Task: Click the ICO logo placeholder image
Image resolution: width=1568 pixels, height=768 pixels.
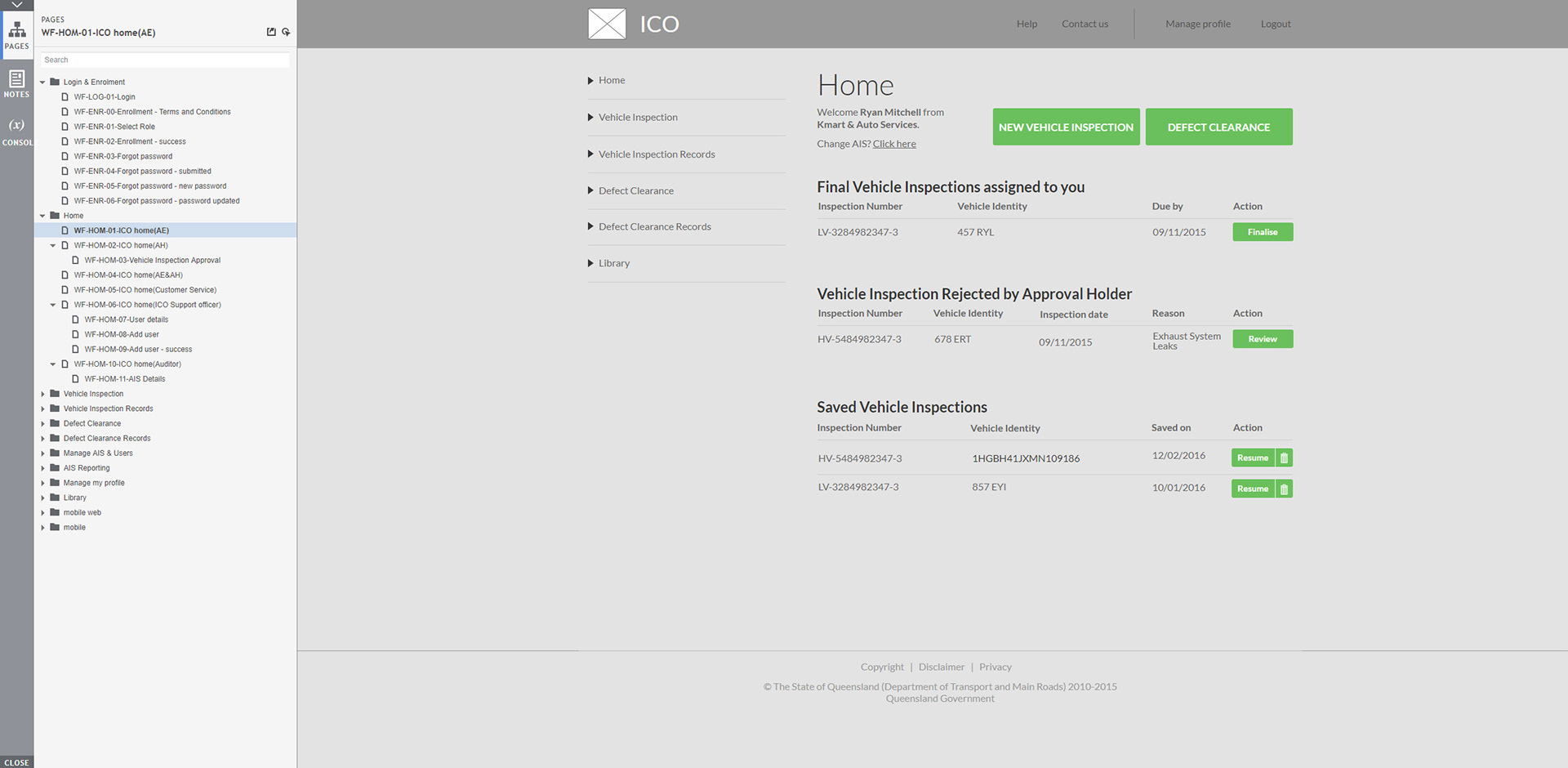Action: coord(607,24)
